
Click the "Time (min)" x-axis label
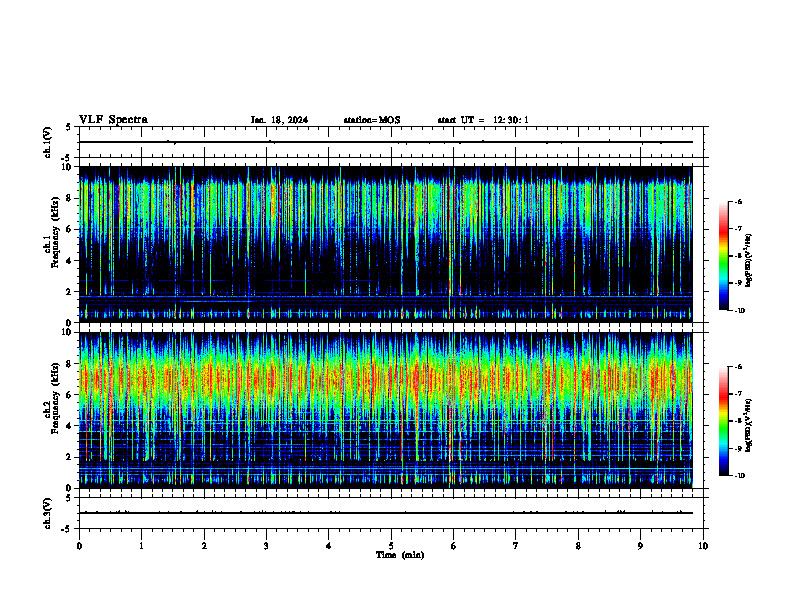point(400,555)
